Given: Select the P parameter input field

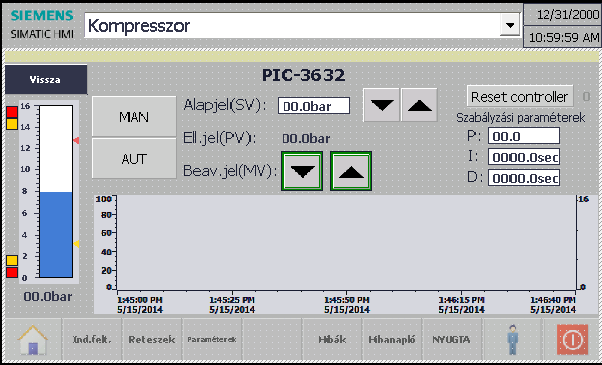Looking at the screenshot, I should click(x=524, y=136).
